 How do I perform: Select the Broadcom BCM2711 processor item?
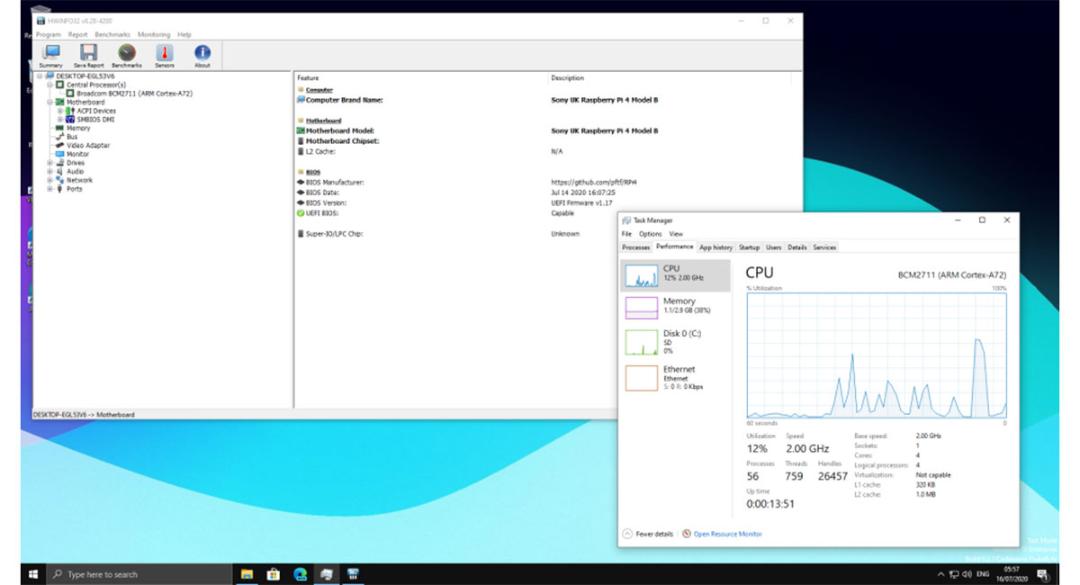coord(134,94)
